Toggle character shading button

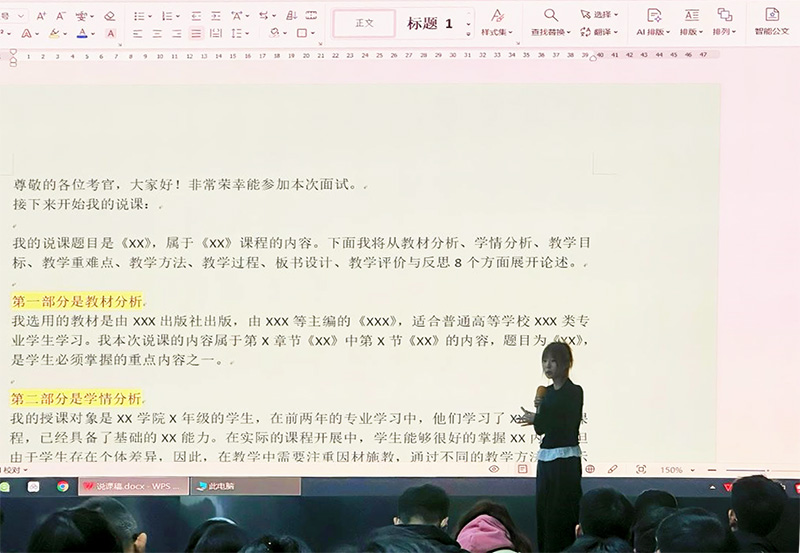coord(110,34)
